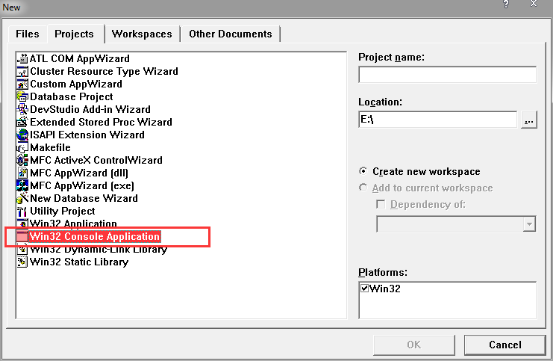Choose the MFC AppWizard (exe) icon
Screen dimensions: 554x361
point(22,186)
